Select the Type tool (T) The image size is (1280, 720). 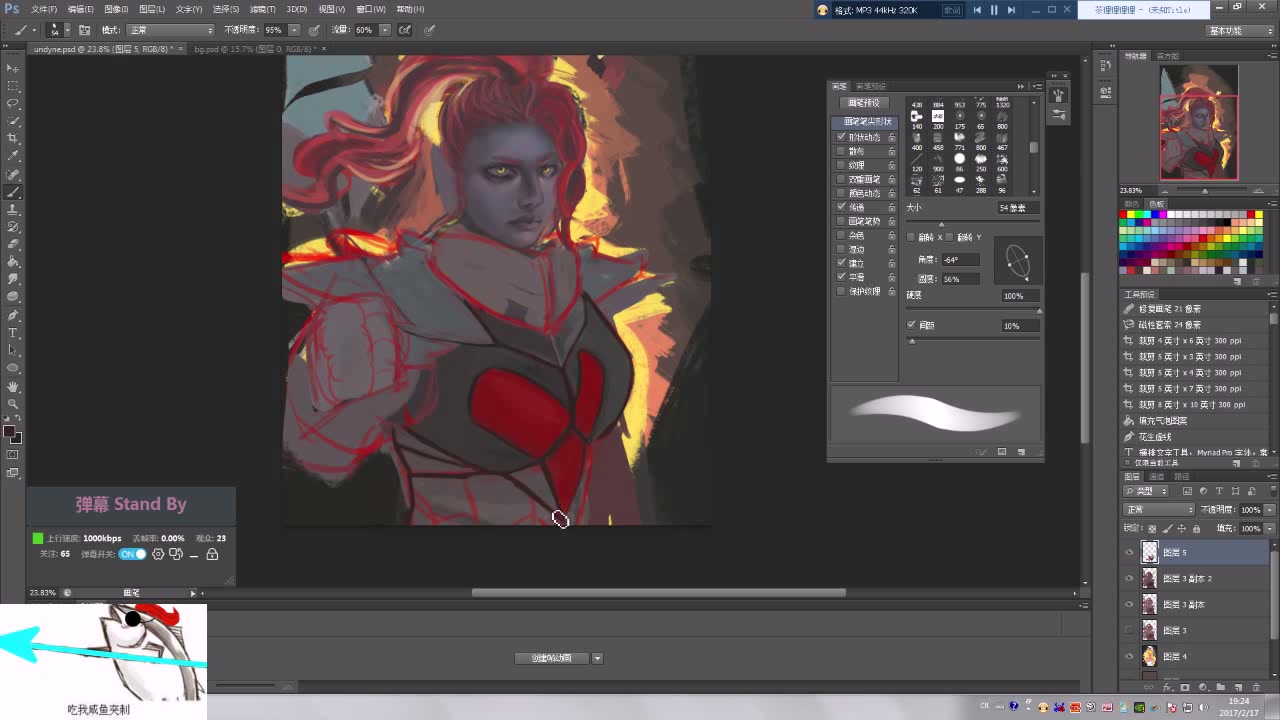click(x=13, y=332)
